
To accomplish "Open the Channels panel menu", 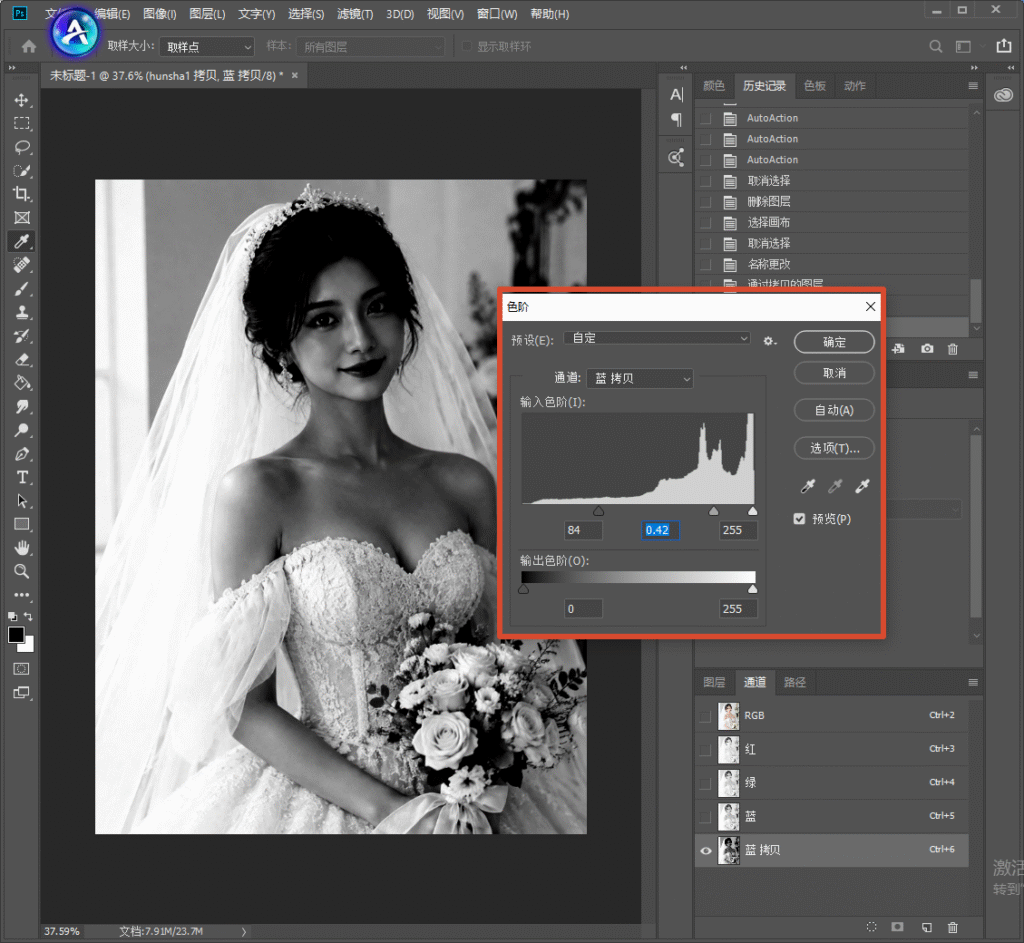I will [x=972, y=682].
